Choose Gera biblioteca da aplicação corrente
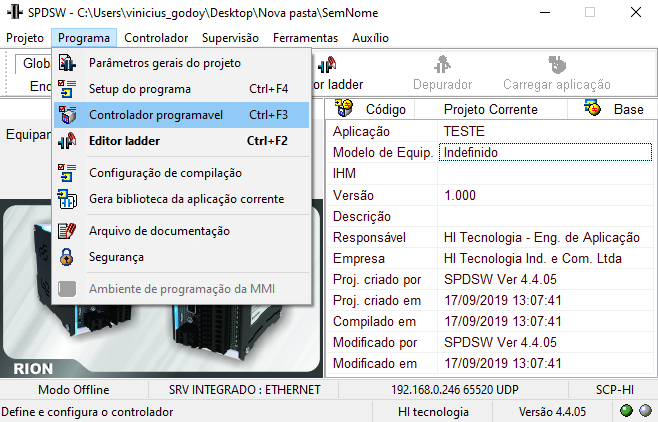The width and height of the screenshot is (658, 422). click(181, 199)
